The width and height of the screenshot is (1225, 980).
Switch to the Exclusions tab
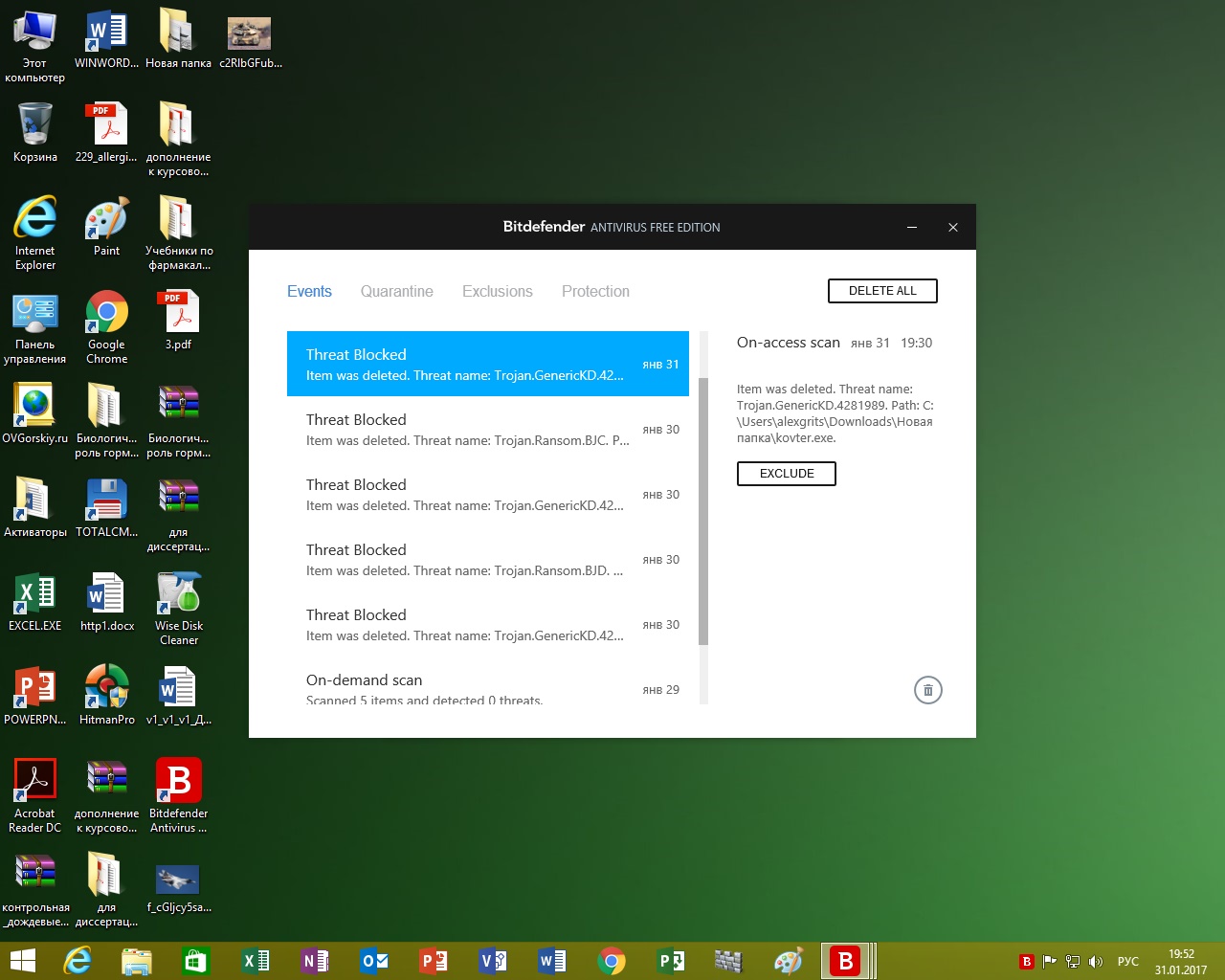[x=497, y=292]
